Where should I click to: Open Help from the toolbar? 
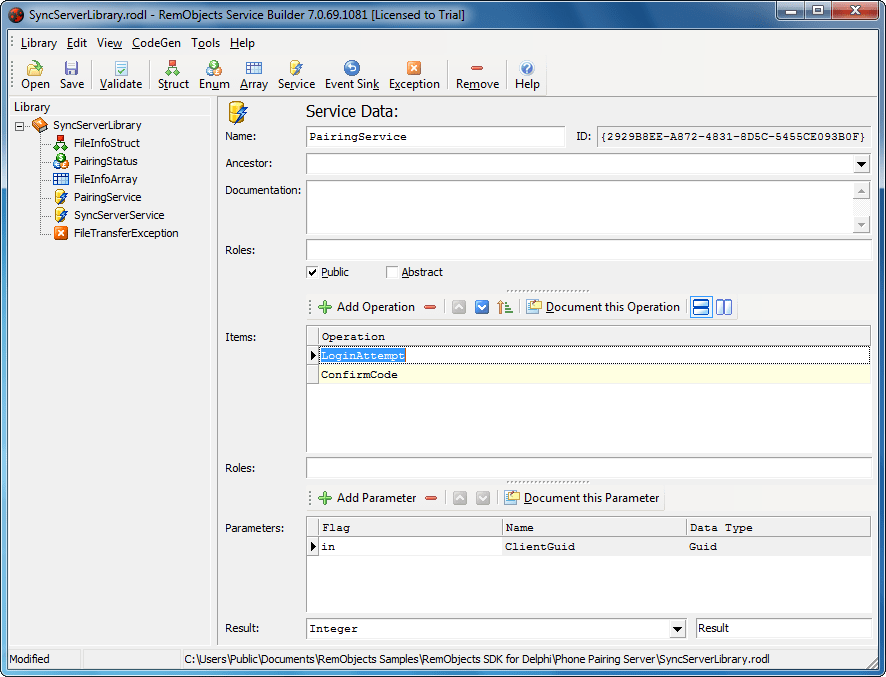coord(527,75)
